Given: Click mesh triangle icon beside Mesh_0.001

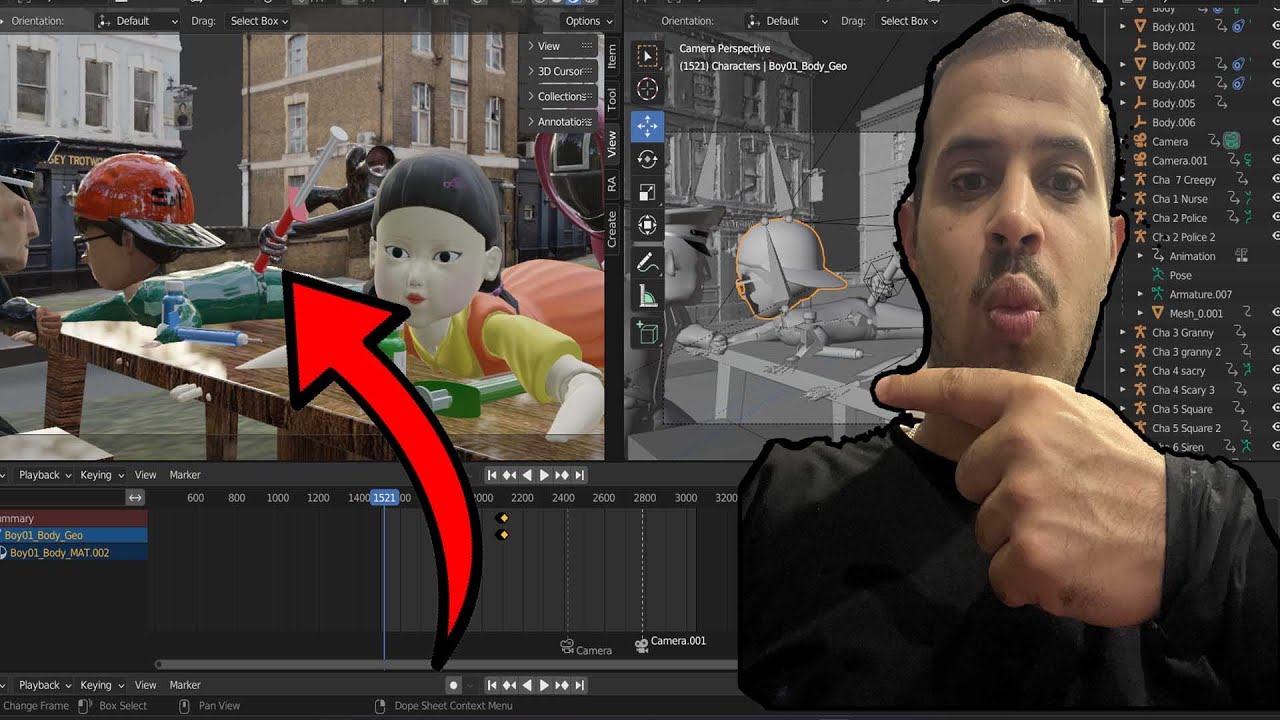Looking at the screenshot, I should tap(1158, 314).
